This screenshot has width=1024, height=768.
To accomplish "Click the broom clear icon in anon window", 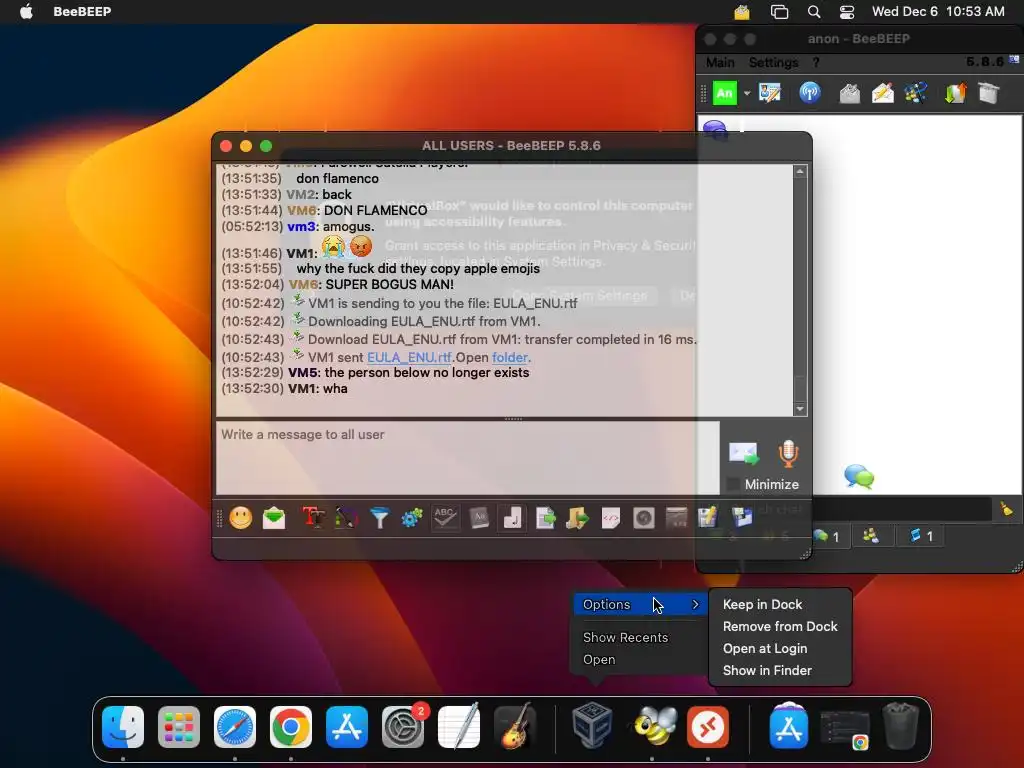I will point(1006,509).
